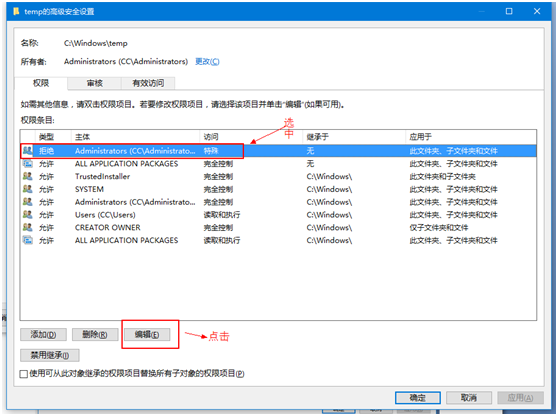Click the 取消 button
Viewport: 558px width, 416px height.
click(469, 397)
